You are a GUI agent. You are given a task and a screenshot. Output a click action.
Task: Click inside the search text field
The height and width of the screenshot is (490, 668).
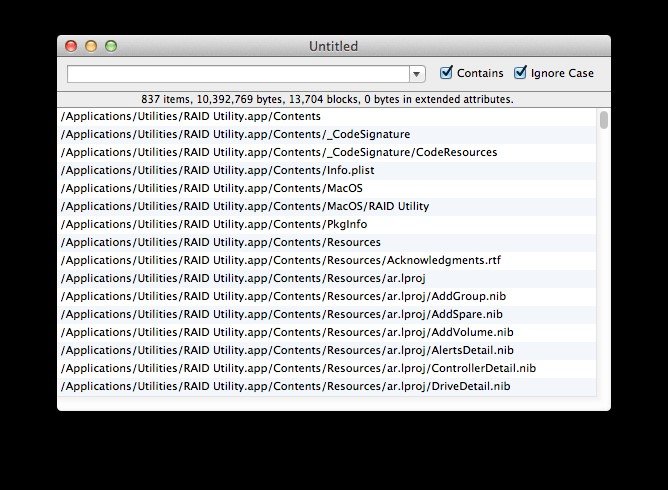[x=238, y=74]
